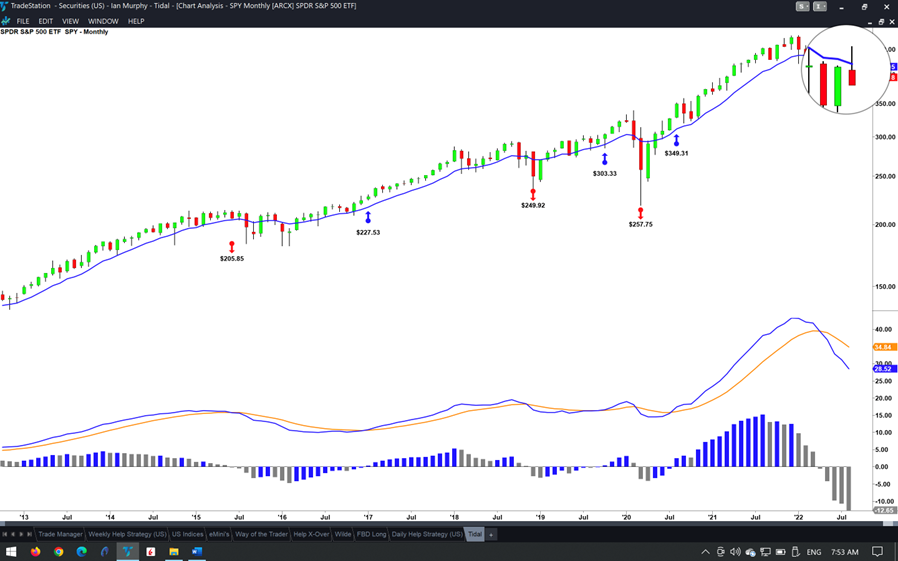Select the active Tidal tab

click(475, 534)
